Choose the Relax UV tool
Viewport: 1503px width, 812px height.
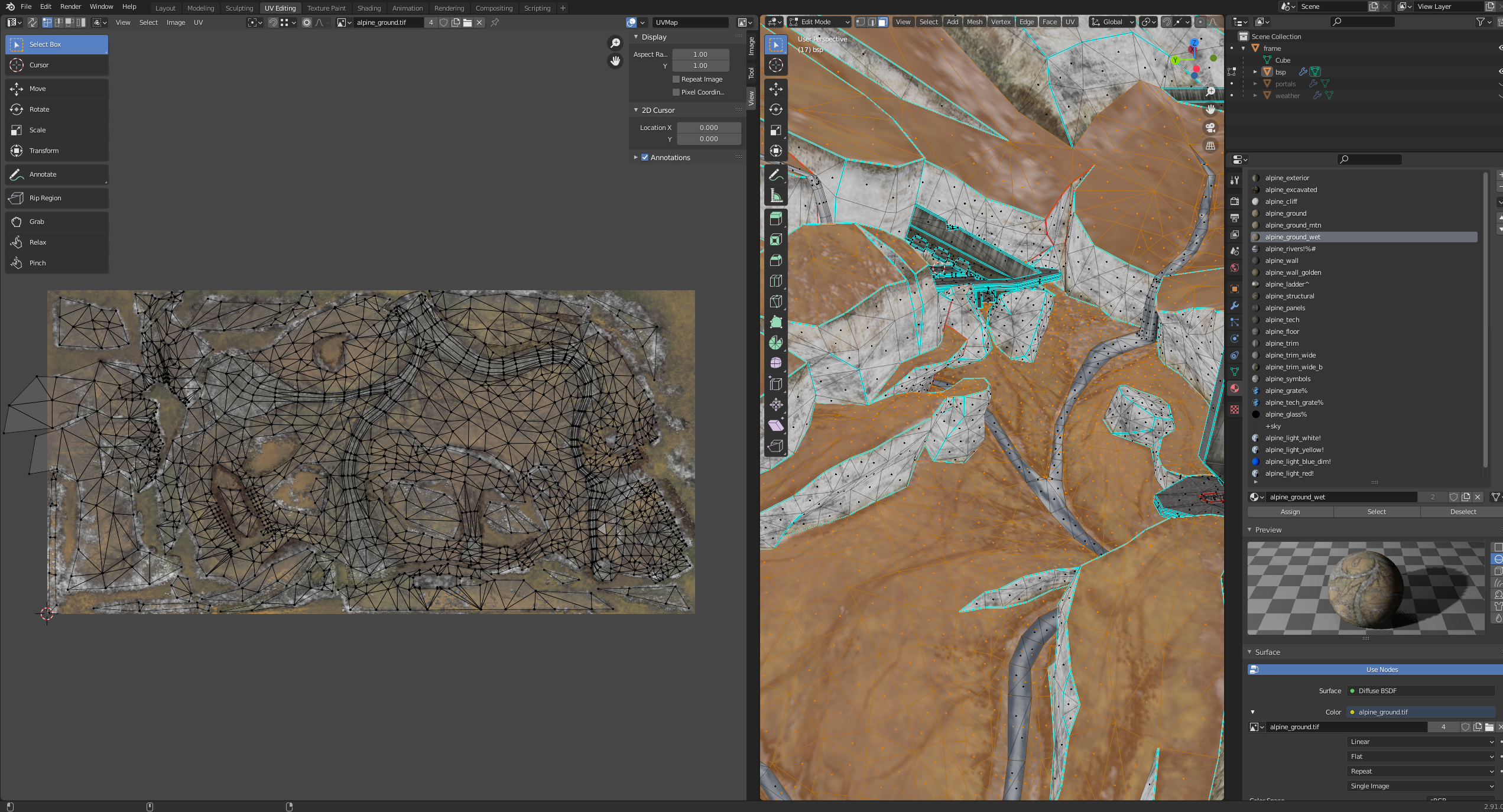pyautogui.click(x=37, y=242)
